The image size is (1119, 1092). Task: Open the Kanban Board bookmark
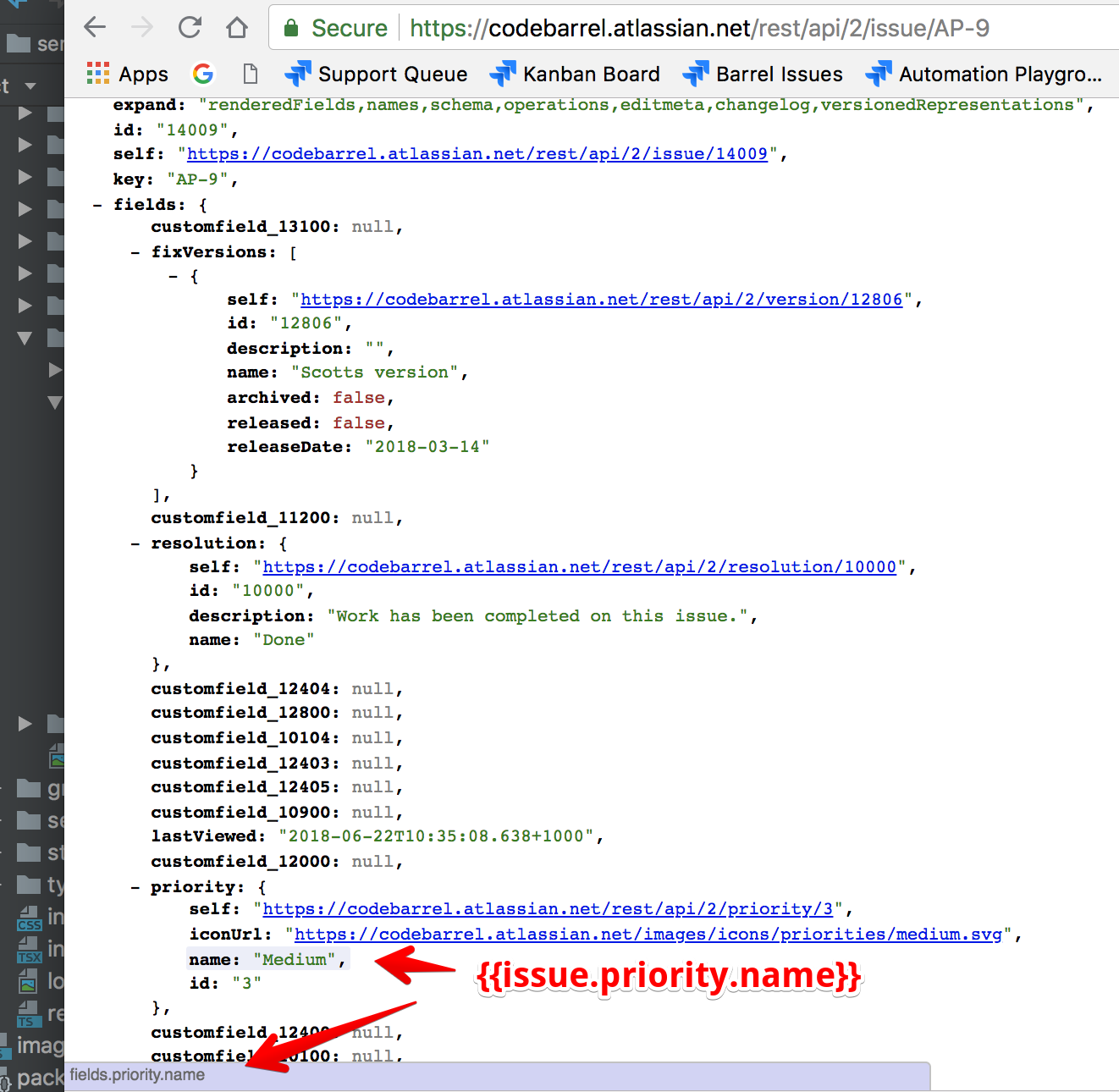pos(576,74)
